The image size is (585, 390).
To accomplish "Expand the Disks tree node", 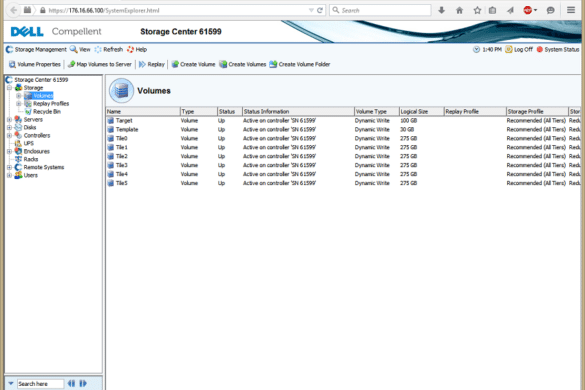I will pos(9,127).
